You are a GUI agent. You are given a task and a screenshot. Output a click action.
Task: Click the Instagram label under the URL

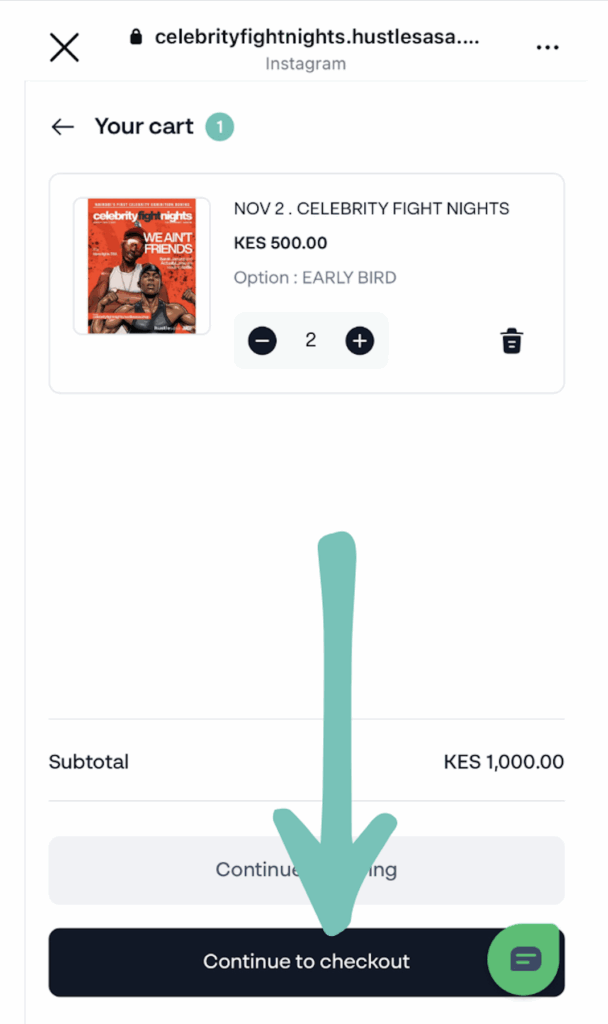pos(305,64)
